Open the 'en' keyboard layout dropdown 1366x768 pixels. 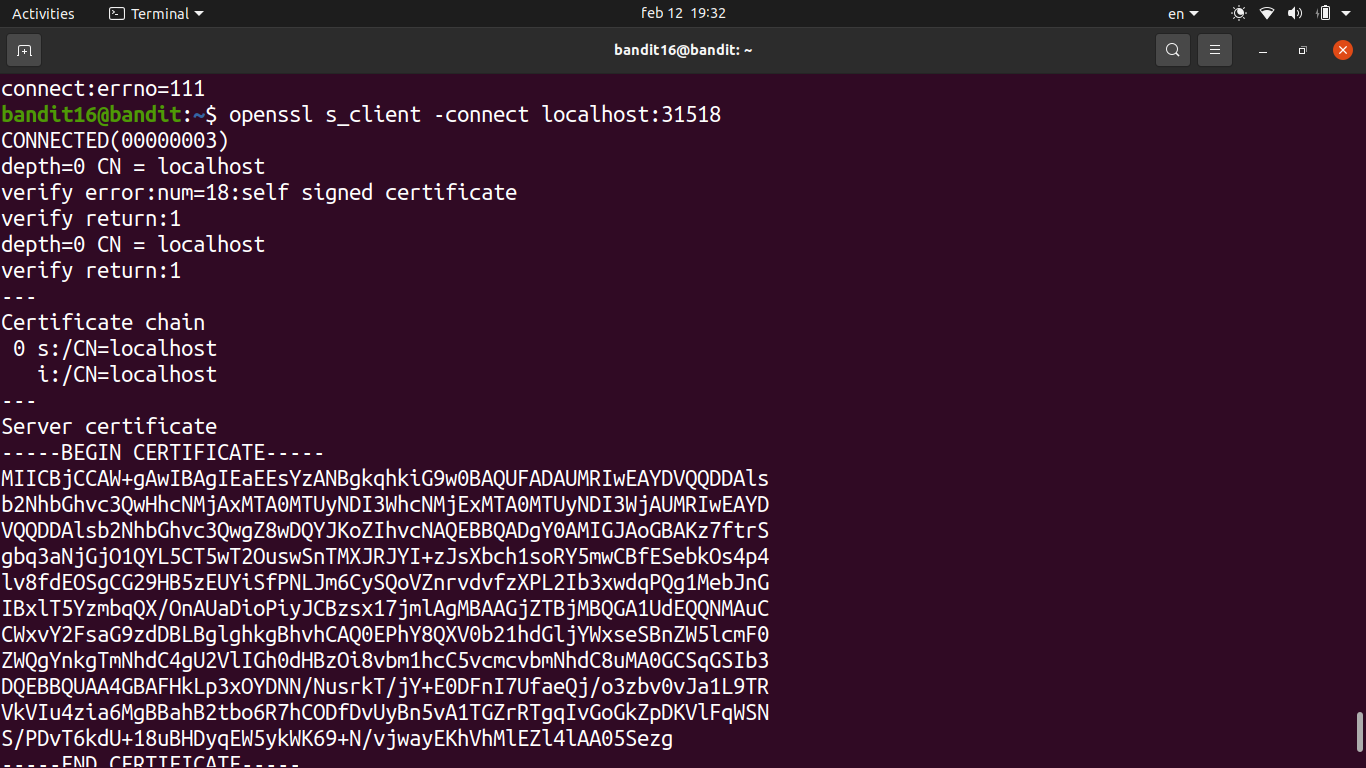pyautogui.click(x=1183, y=14)
